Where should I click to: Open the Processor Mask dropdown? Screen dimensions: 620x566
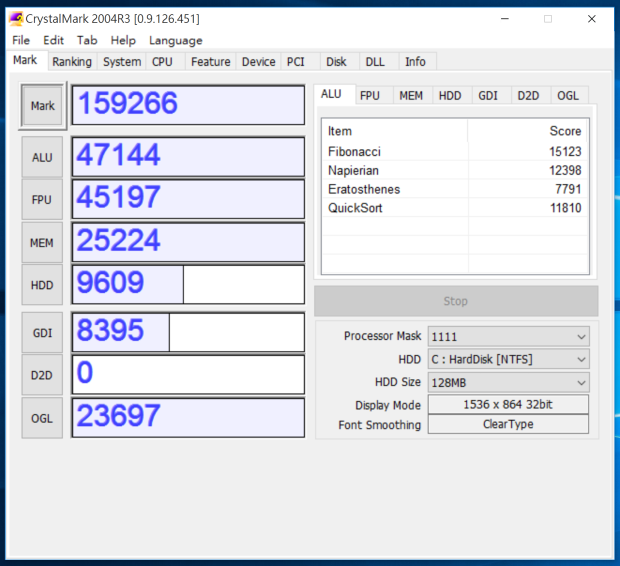click(508, 337)
